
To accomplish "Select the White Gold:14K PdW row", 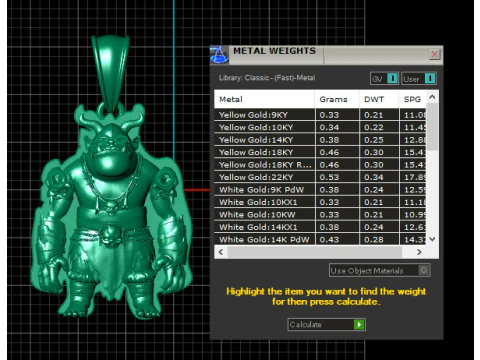I will [x=320, y=239].
